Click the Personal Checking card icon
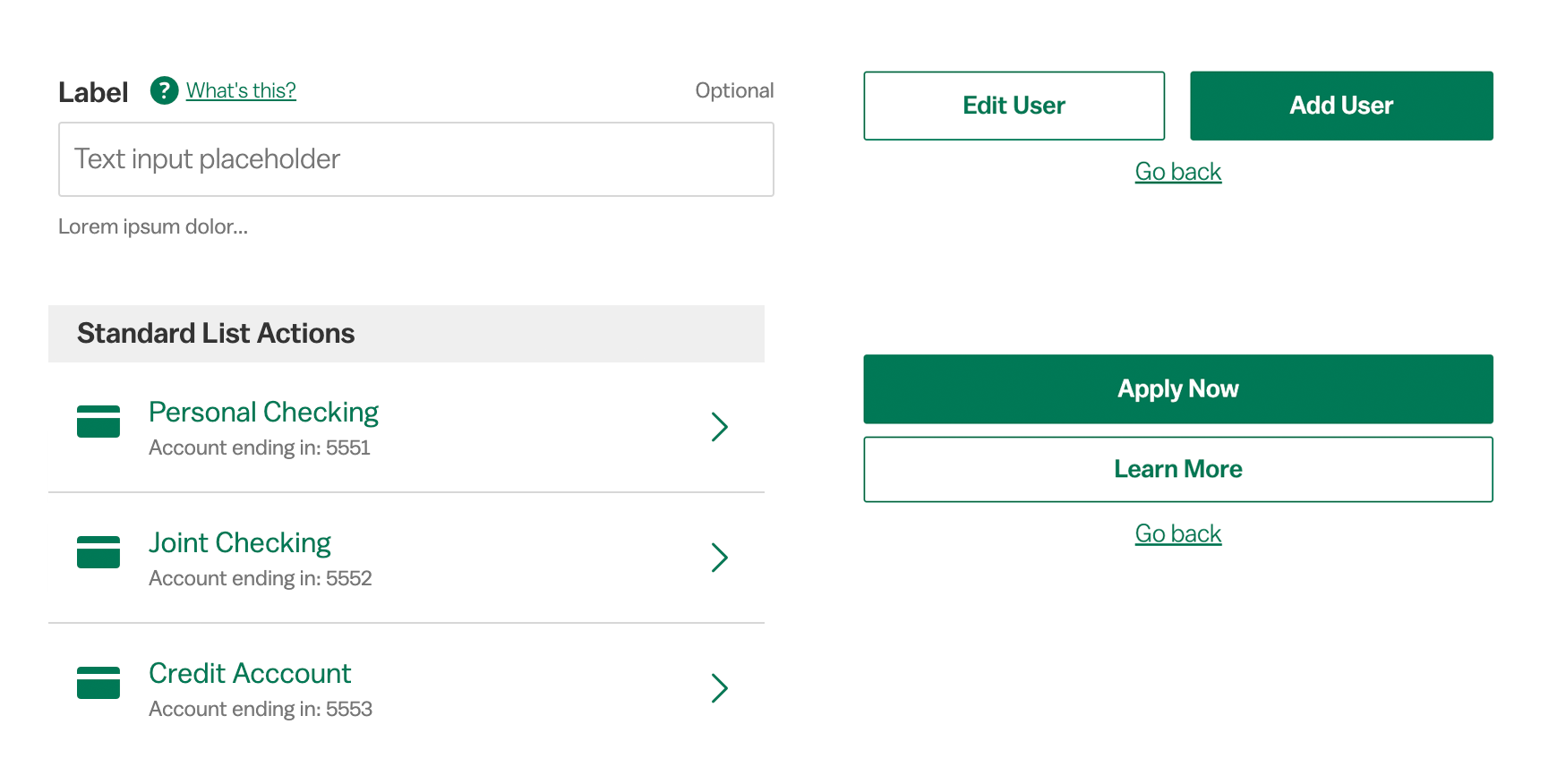The image size is (1557, 784). [98, 422]
